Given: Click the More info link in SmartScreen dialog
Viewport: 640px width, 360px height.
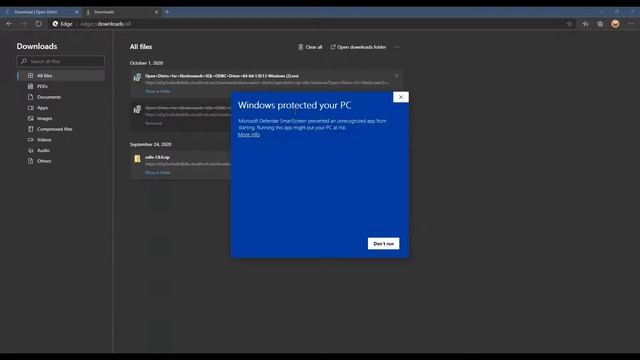Looking at the screenshot, I should 249,135.
